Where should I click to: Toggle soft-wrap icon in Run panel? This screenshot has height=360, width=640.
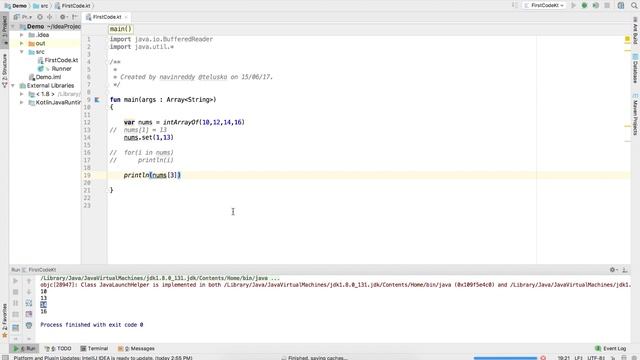[29, 303]
